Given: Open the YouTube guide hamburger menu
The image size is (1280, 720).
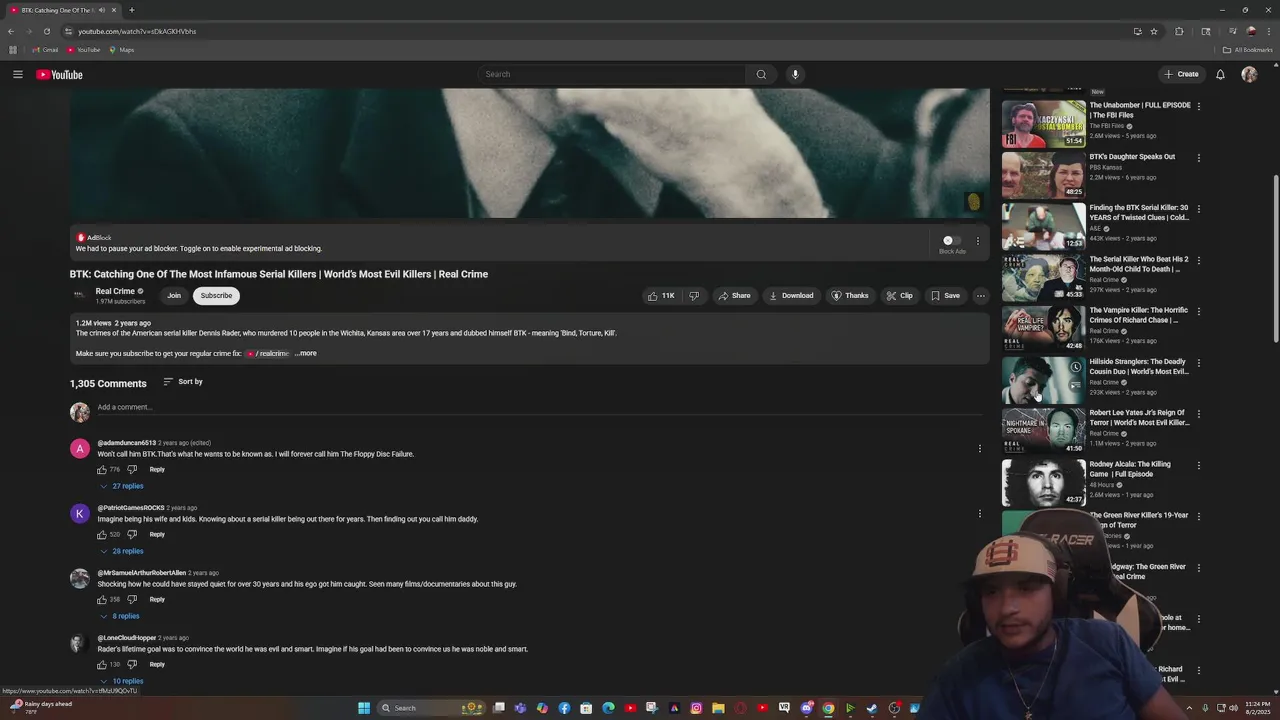Looking at the screenshot, I should click(x=18, y=74).
